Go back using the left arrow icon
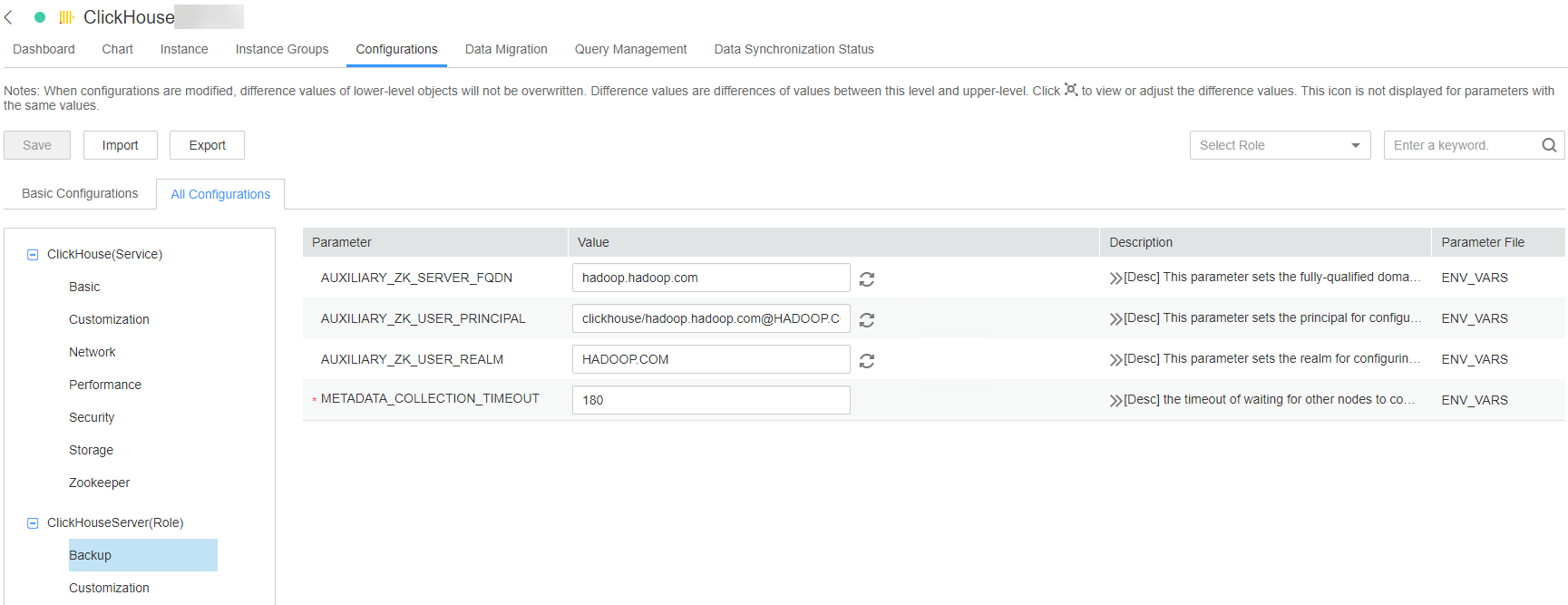 coord(8,17)
